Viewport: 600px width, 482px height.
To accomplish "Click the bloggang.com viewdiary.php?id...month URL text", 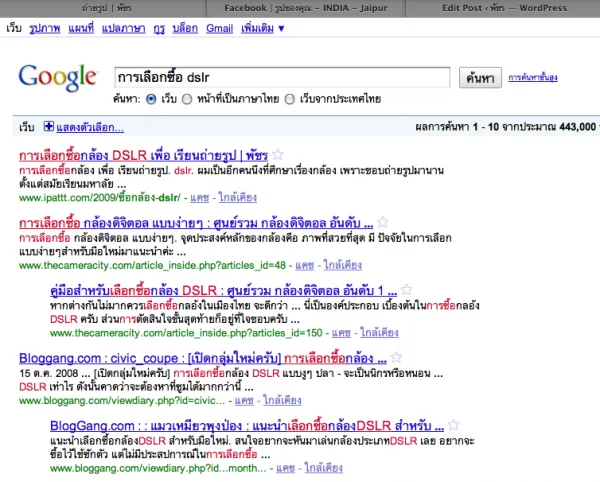I will 158,468.
